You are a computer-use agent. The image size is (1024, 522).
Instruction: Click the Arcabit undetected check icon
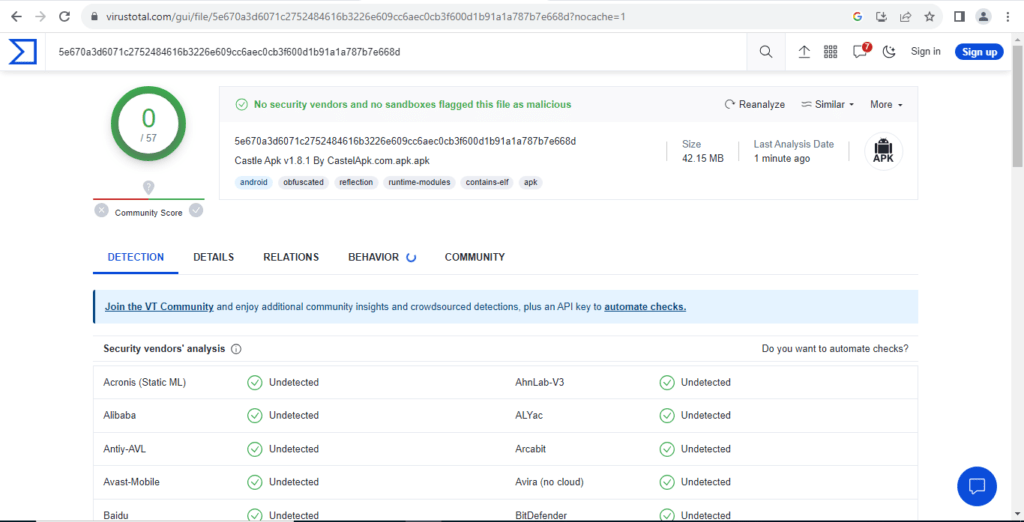point(667,449)
